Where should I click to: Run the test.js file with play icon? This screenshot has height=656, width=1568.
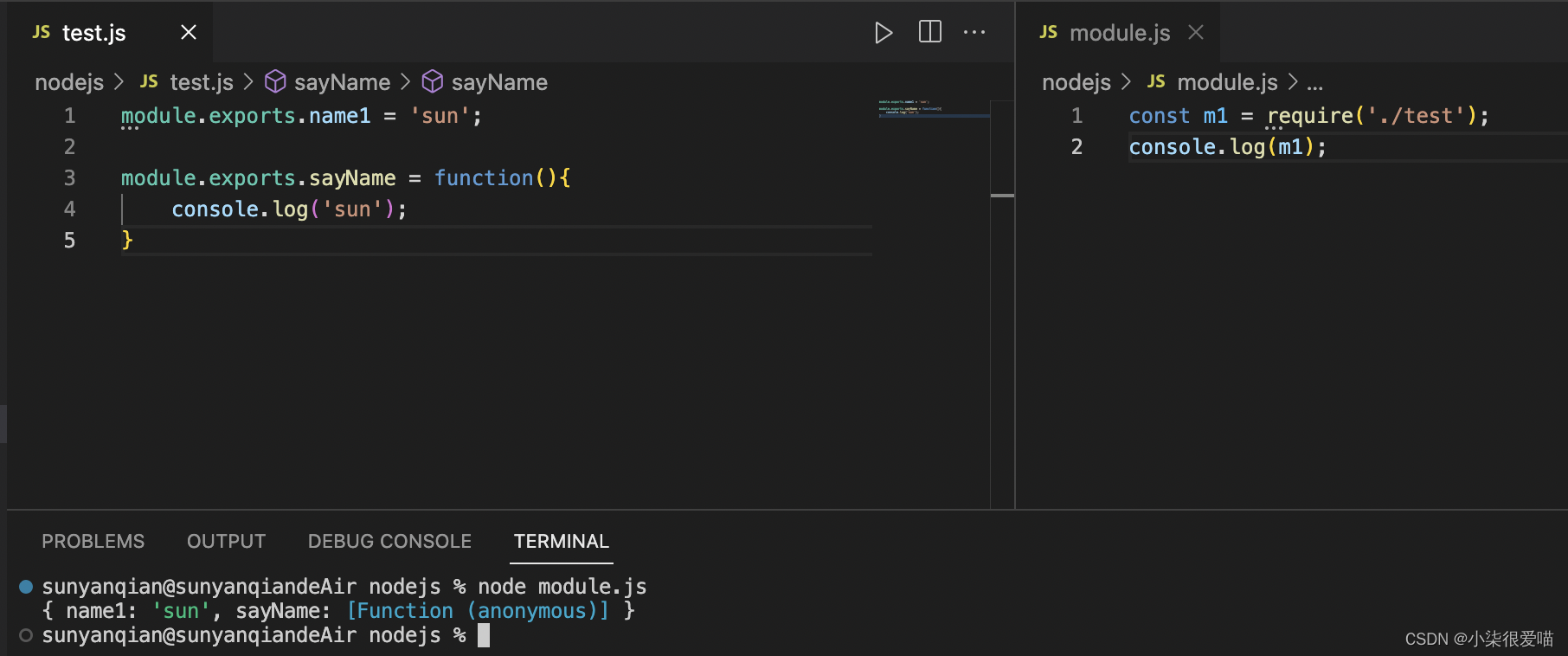pyautogui.click(x=883, y=33)
